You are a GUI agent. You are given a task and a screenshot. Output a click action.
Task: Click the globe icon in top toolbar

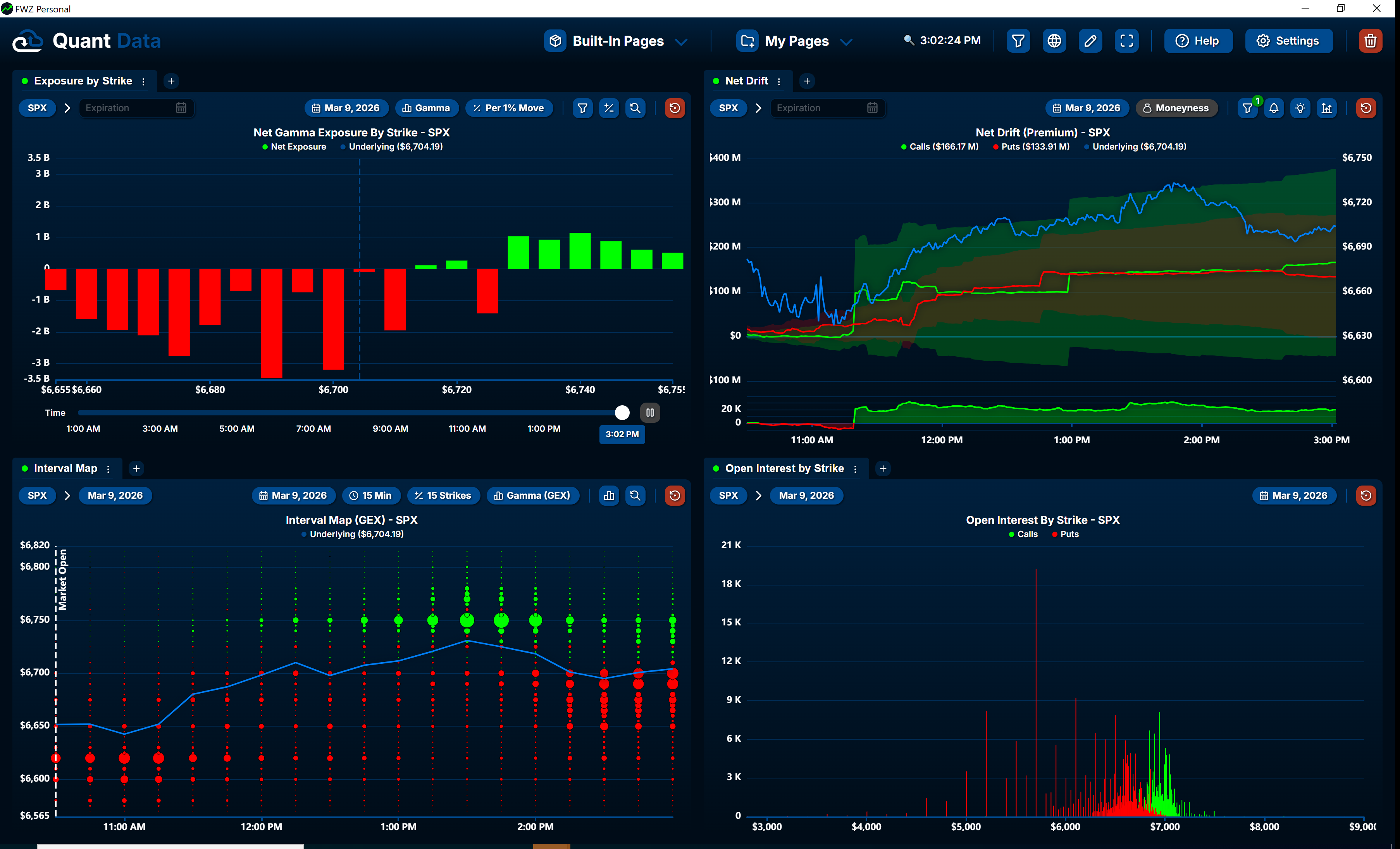click(x=1054, y=41)
